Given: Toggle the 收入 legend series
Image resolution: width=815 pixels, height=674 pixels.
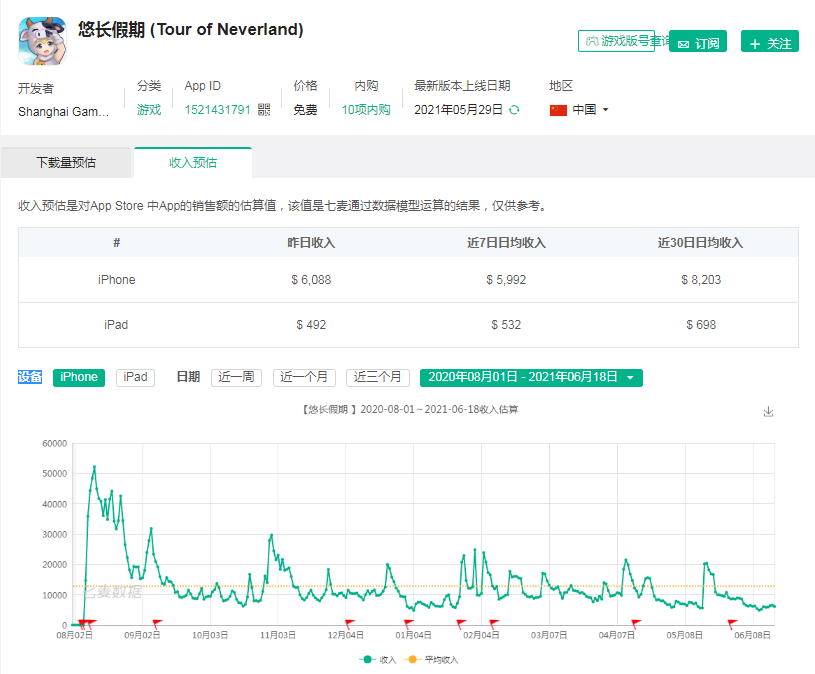Looking at the screenshot, I should pos(378,659).
